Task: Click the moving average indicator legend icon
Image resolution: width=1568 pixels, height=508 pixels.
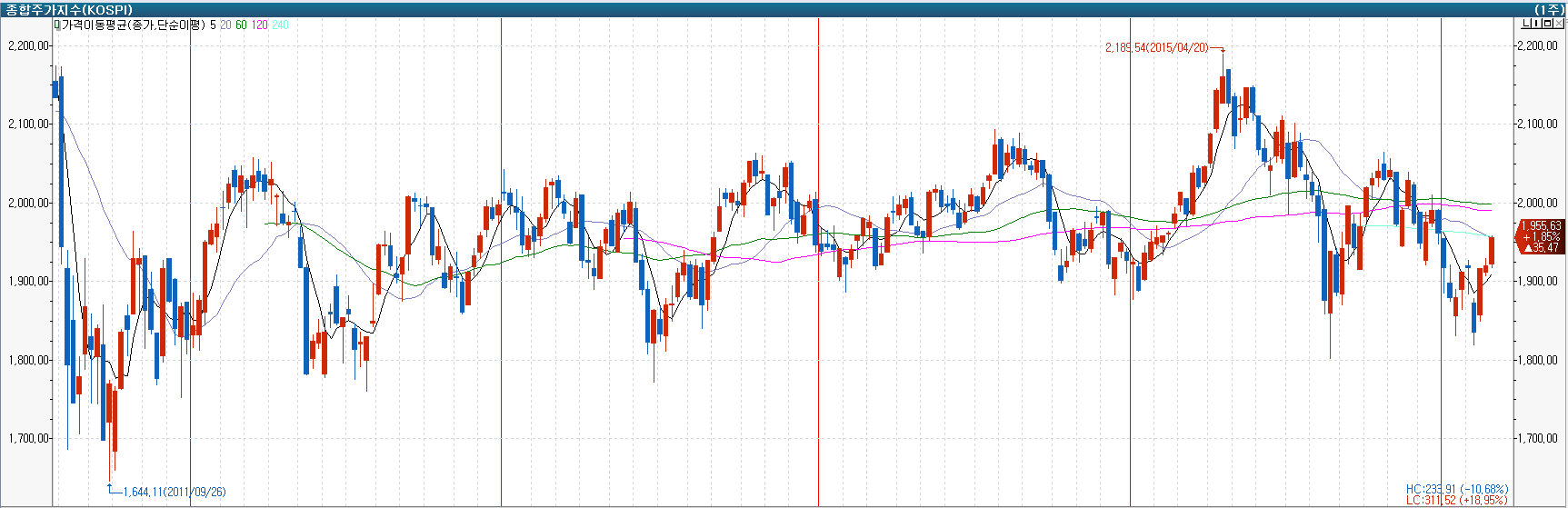Action: click(56, 25)
